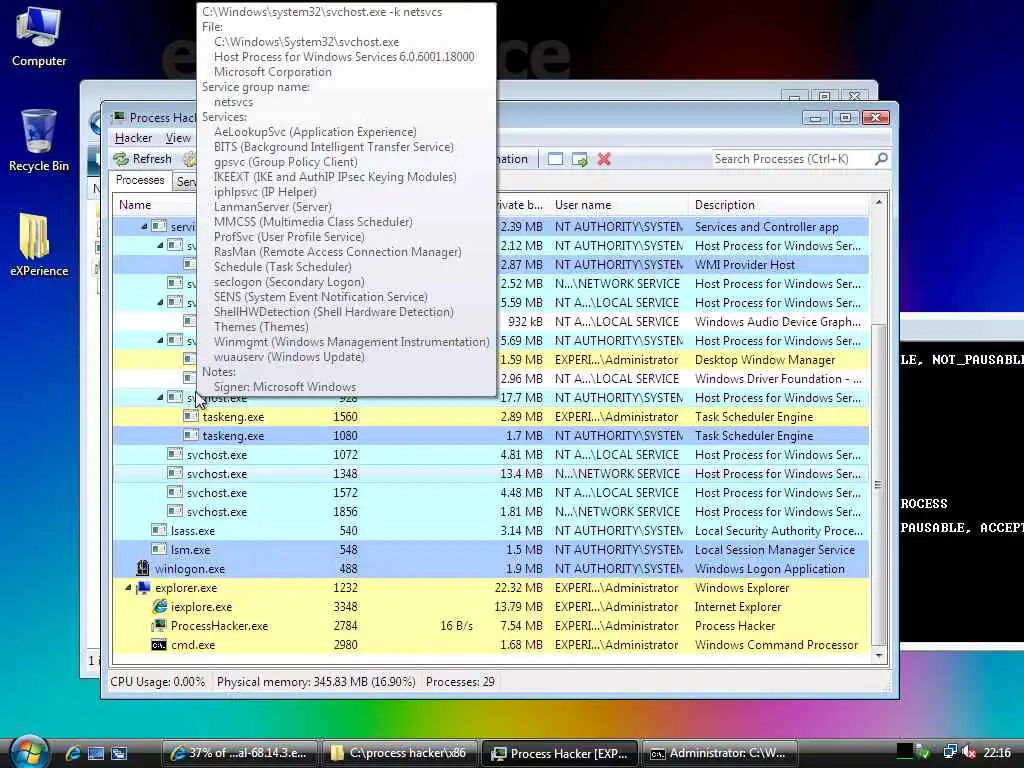Click the Processes: 29 status bar entry
Image resolution: width=1024 pixels, height=768 pixels.
coord(460,682)
